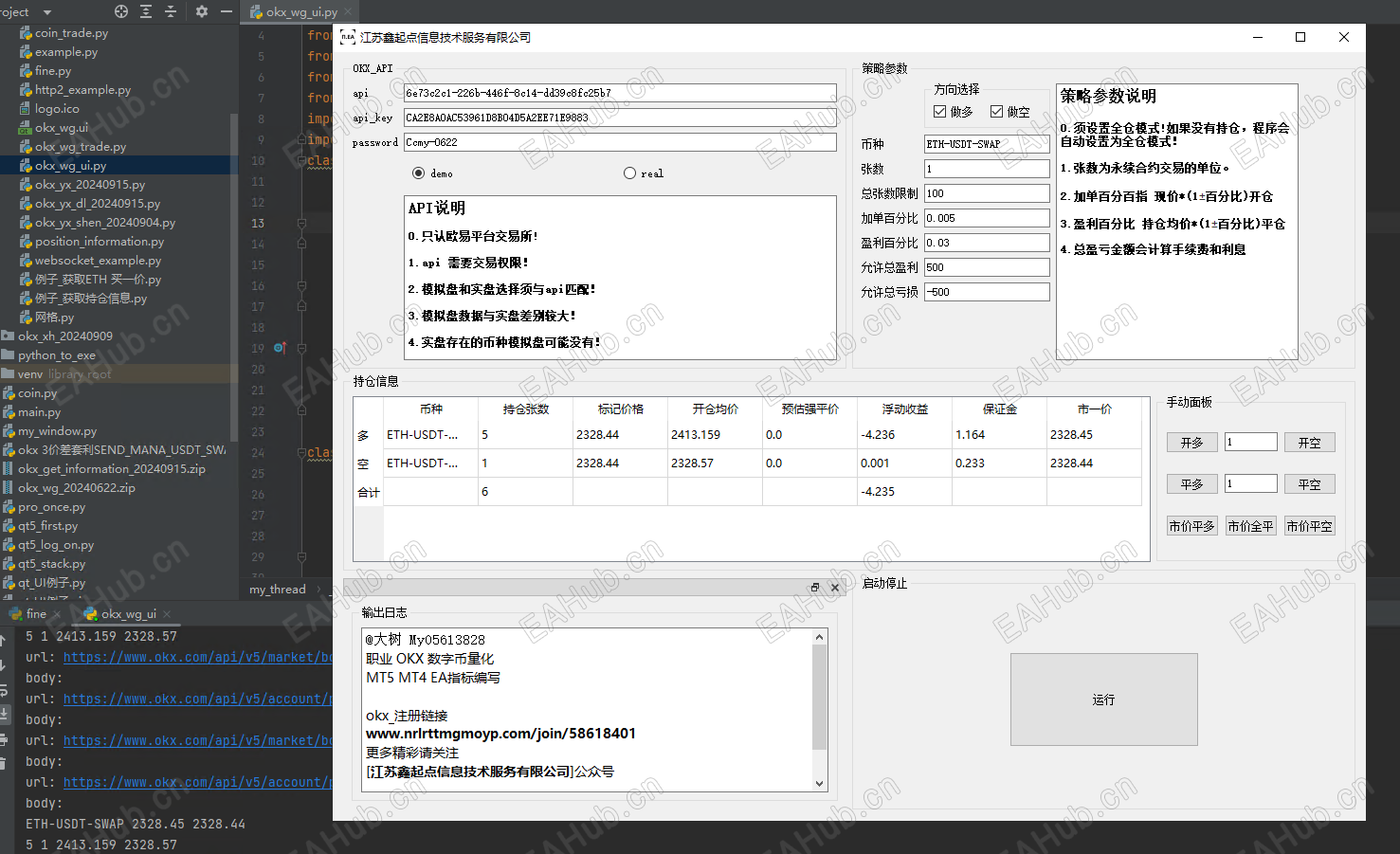The height and width of the screenshot is (854, 1400).
Task: Click the 市价全平 button
Action: pyautogui.click(x=1250, y=526)
